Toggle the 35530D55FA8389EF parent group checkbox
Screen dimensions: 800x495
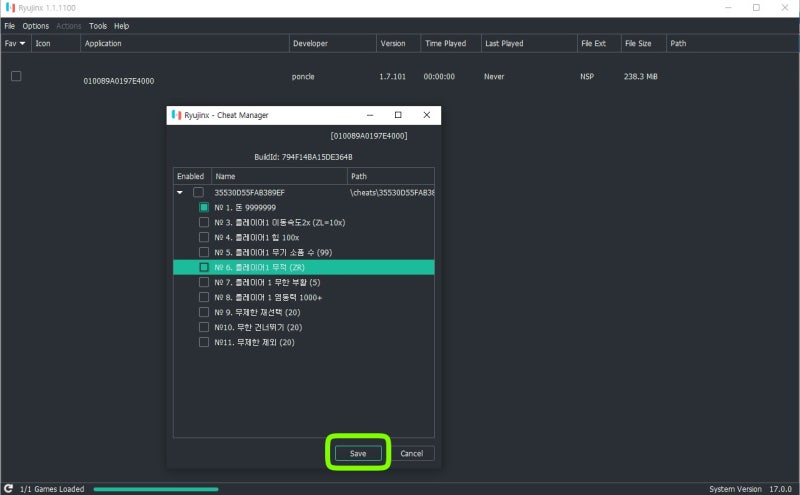pyautogui.click(x=198, y=192)
